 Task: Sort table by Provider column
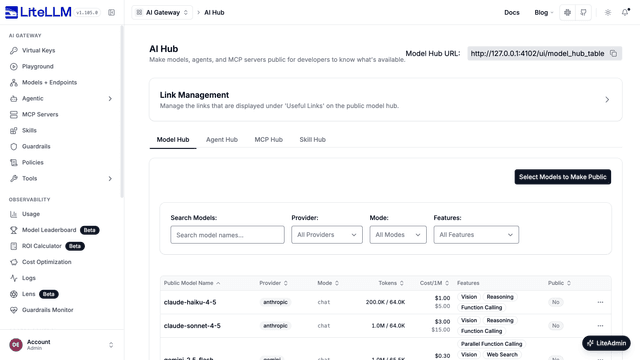pos(273,283)
